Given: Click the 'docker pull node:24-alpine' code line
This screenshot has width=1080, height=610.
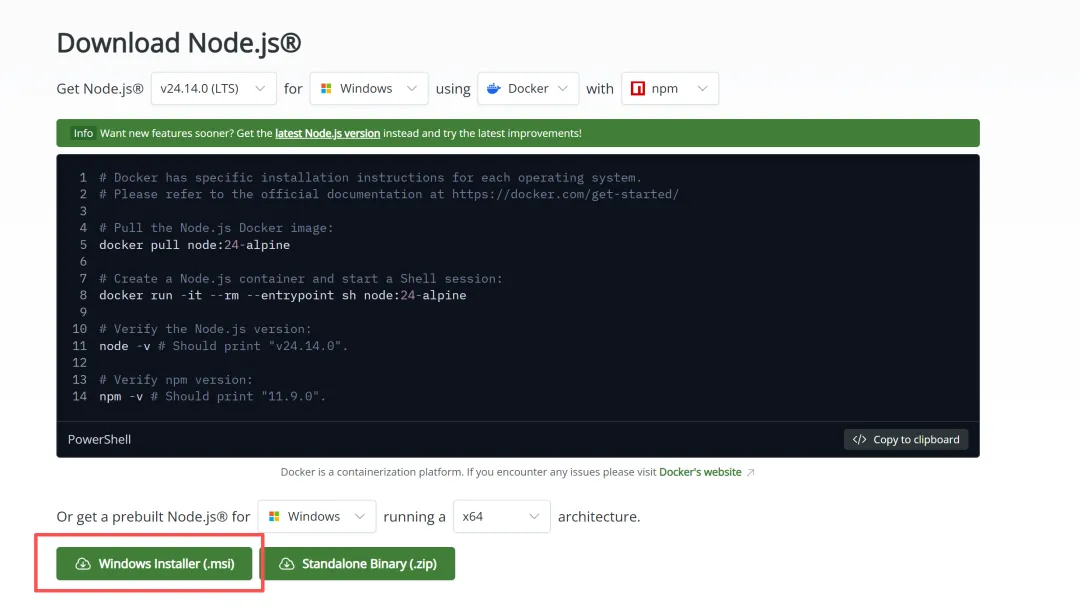Looking at the screenshot, I should [x=194, y=245].
